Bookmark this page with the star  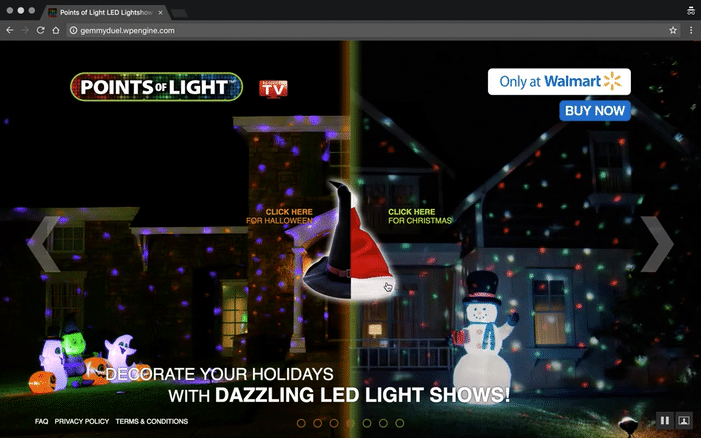pyautogui.click(x=673, y=30)
